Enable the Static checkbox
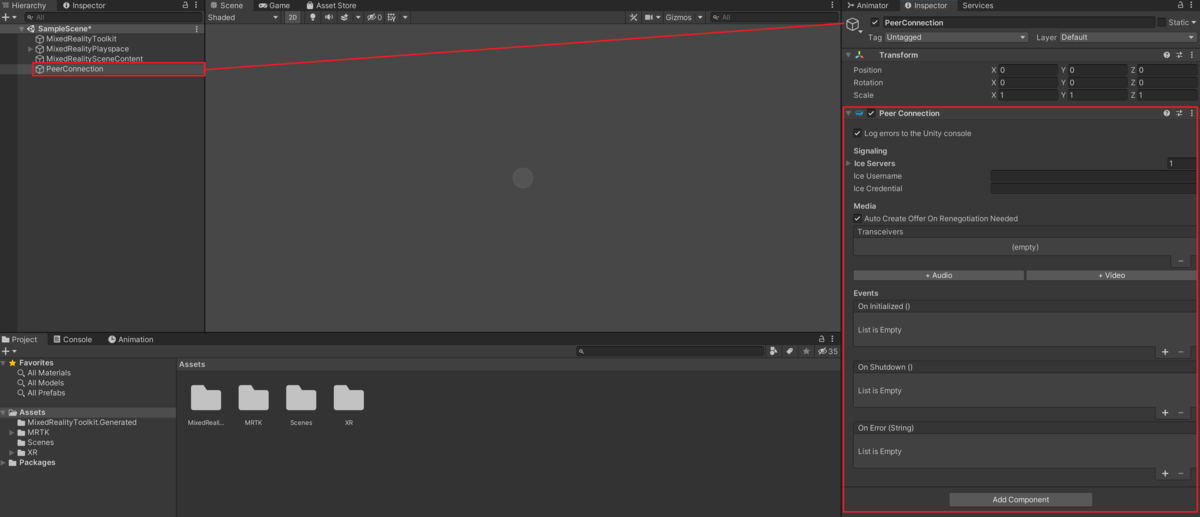Image resolution: width=1200 pixels, height=517 pixels. click(x=1161, y=22)
